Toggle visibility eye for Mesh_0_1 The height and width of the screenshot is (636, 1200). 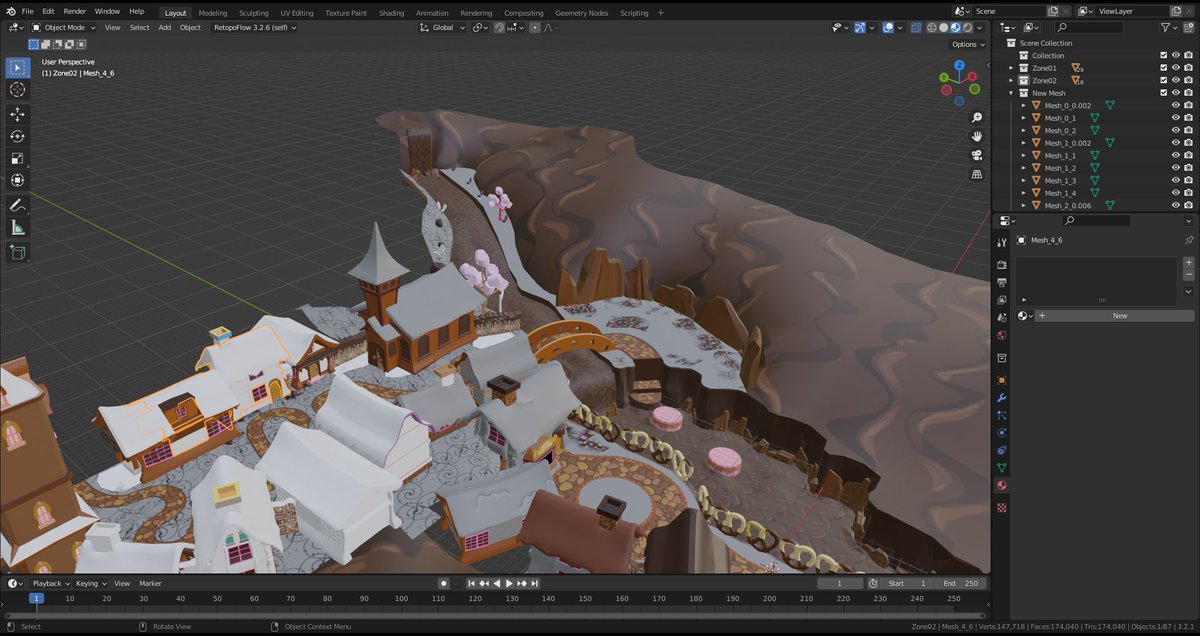pos(1176,118)
